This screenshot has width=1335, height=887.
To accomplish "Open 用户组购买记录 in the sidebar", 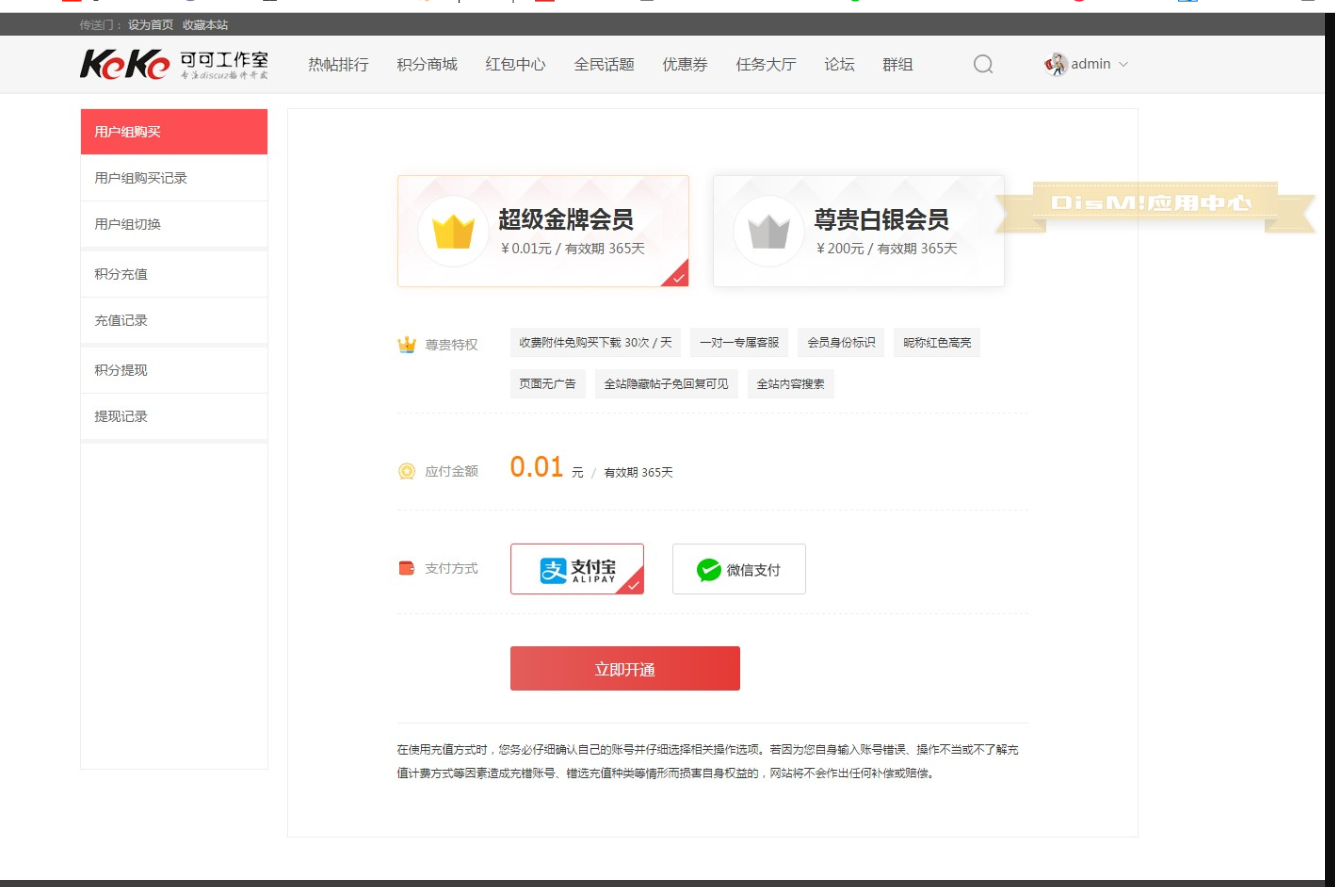I will pyautogui.click(x=141, y=178).
